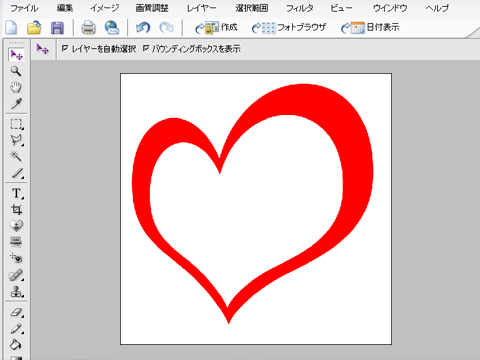Click the Undo arrow icon
This screenshot has width=480, height=360.
click(143, 28)
